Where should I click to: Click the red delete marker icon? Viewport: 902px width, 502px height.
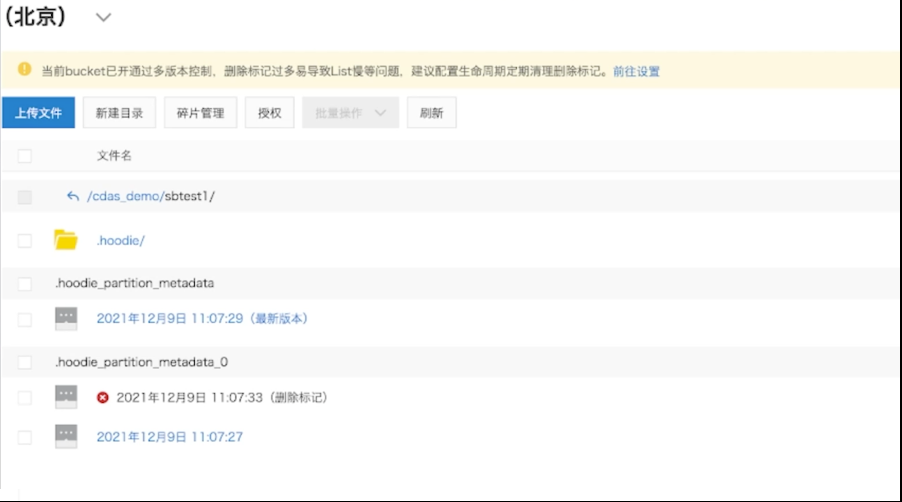coord(103,398)
